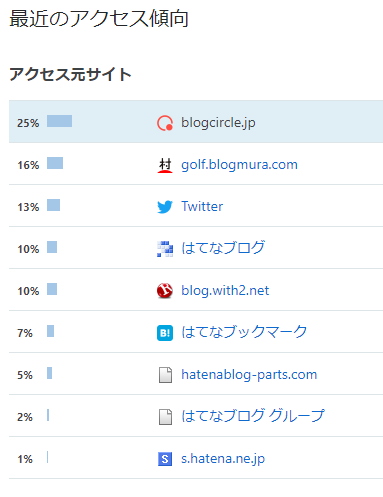Open the はてなブックマーク link

[244, 332]
